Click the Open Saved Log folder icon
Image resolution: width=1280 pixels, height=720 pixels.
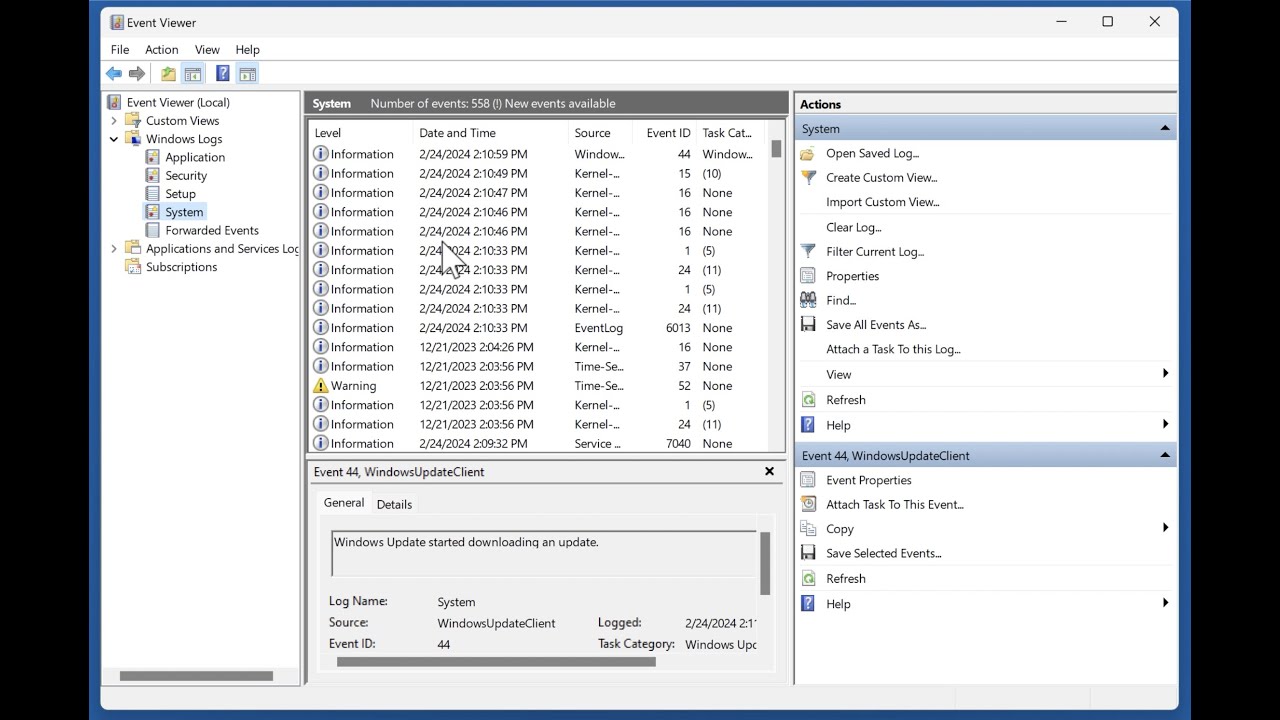pos(808,154)
